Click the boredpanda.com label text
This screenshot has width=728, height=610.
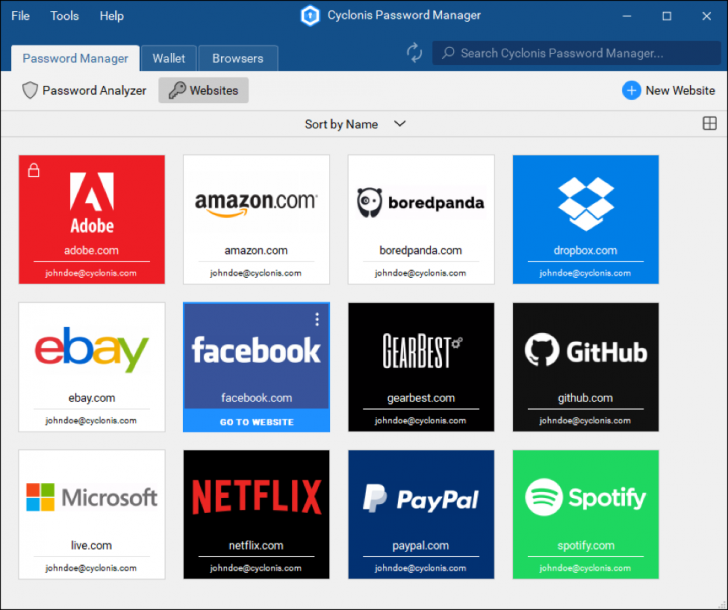[421, 250]
